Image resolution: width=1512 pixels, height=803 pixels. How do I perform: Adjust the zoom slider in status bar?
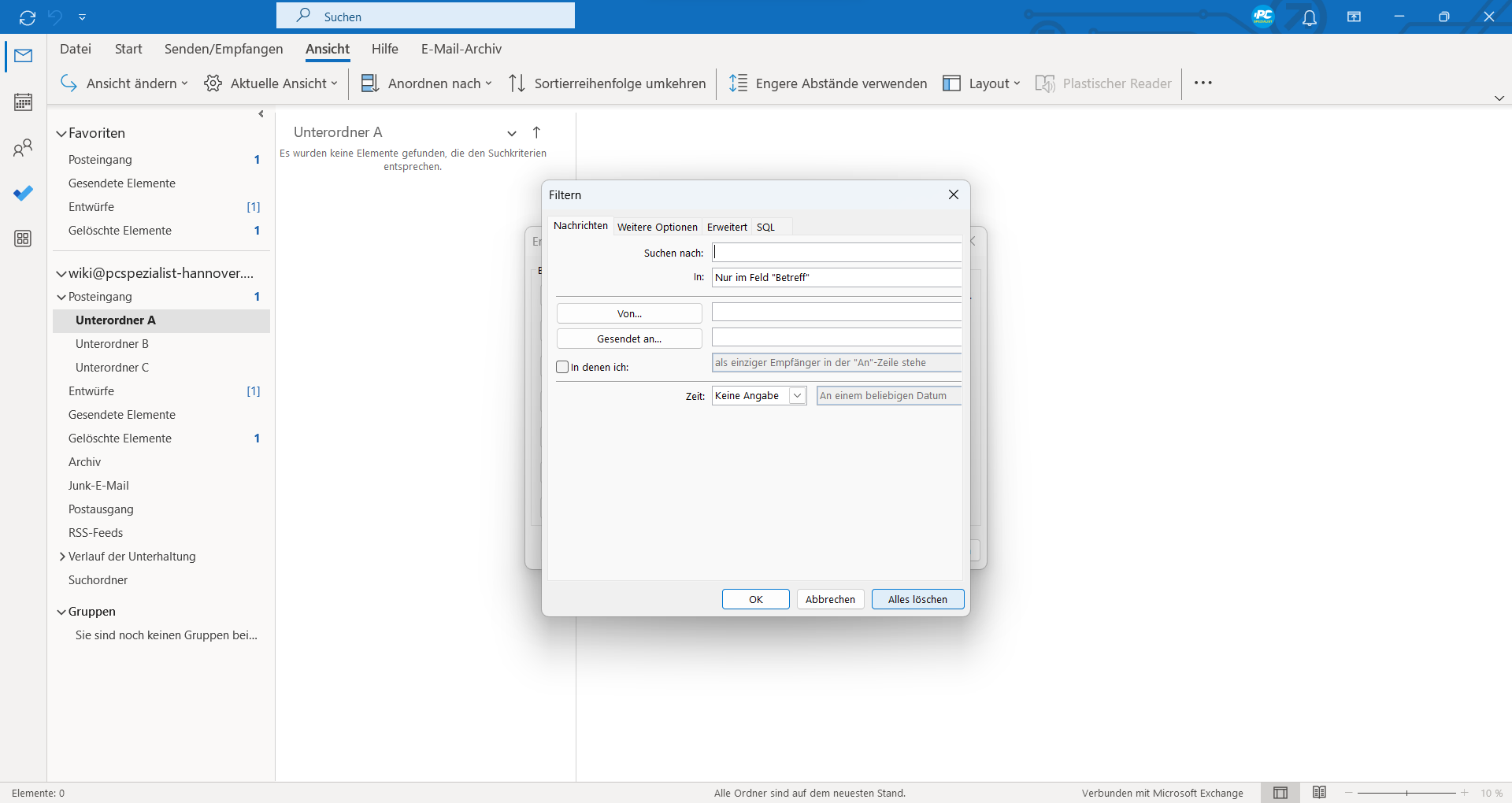coord(1406,793)
